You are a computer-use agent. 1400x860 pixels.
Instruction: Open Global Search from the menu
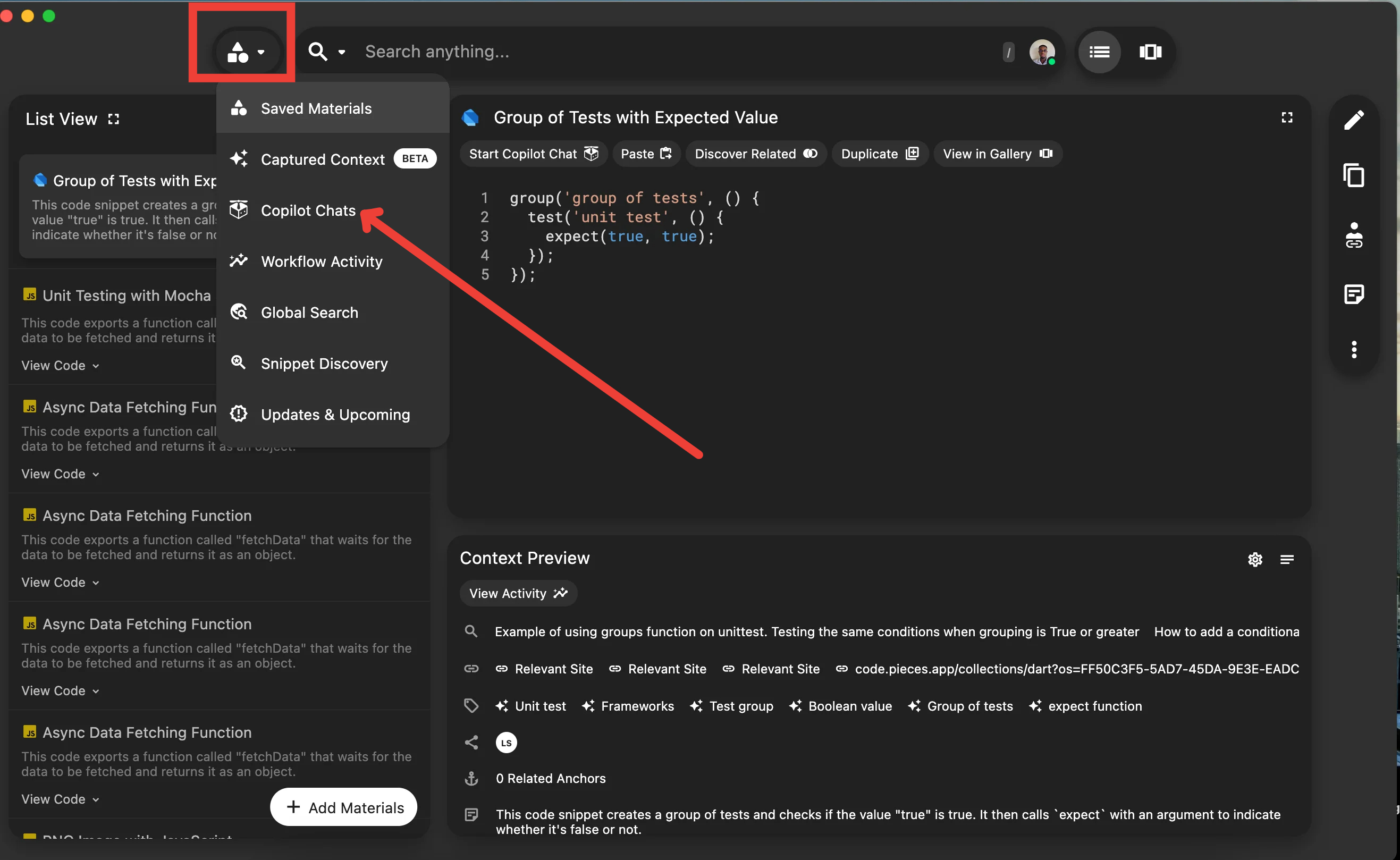tap(309, 311)
